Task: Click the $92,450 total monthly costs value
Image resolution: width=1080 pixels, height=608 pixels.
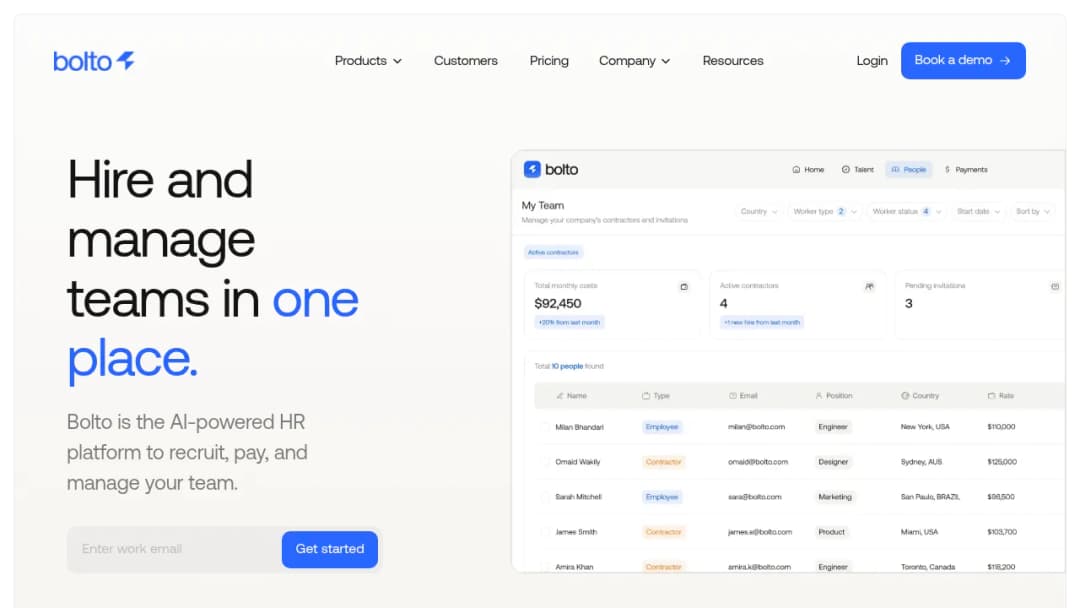Action: click(x=558, y=303)
